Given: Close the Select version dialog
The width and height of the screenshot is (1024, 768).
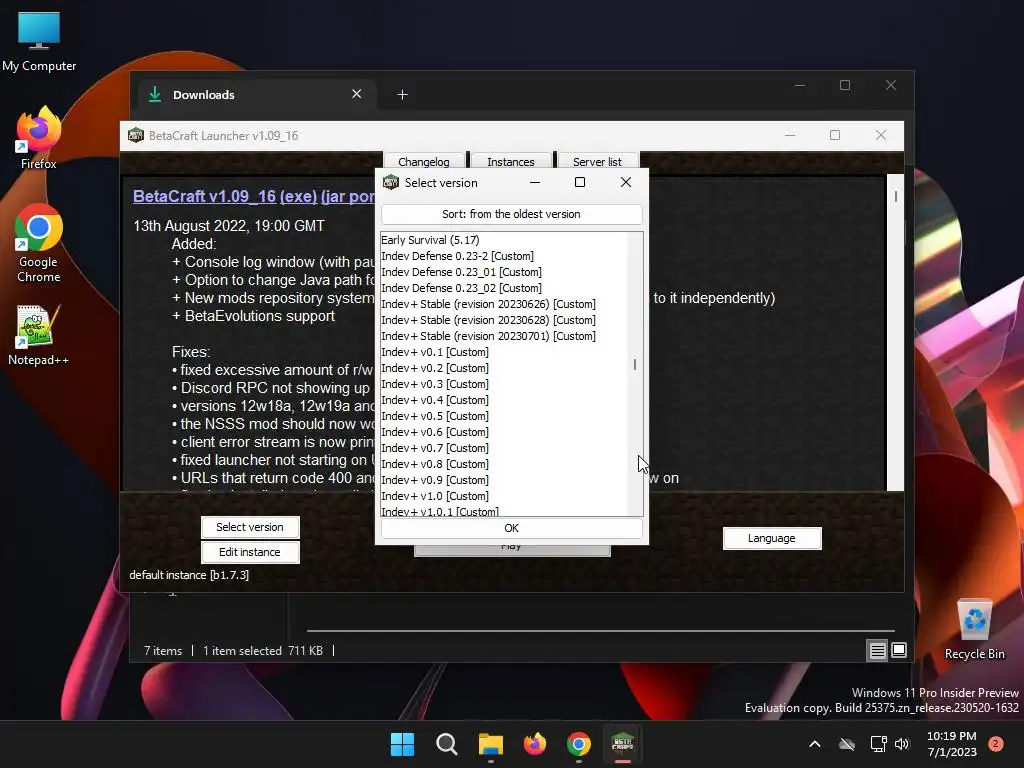Looking at the screenshot, I should coord(626,182).
